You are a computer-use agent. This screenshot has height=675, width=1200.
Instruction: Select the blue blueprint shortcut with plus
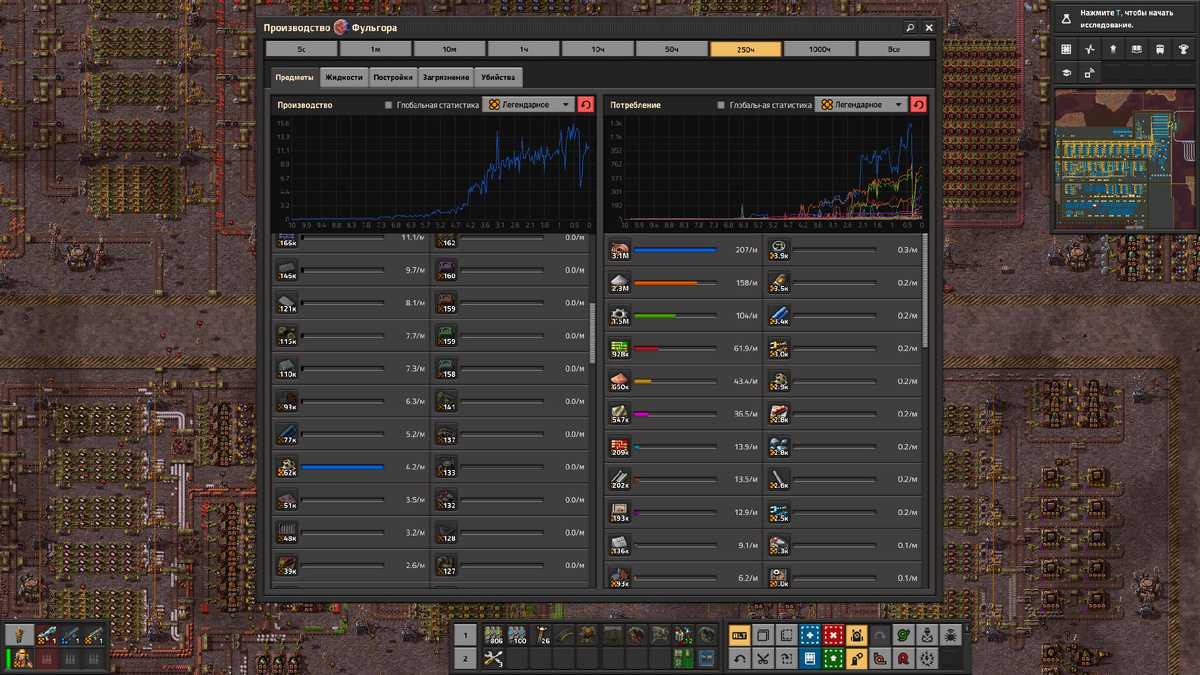(810, 635)
